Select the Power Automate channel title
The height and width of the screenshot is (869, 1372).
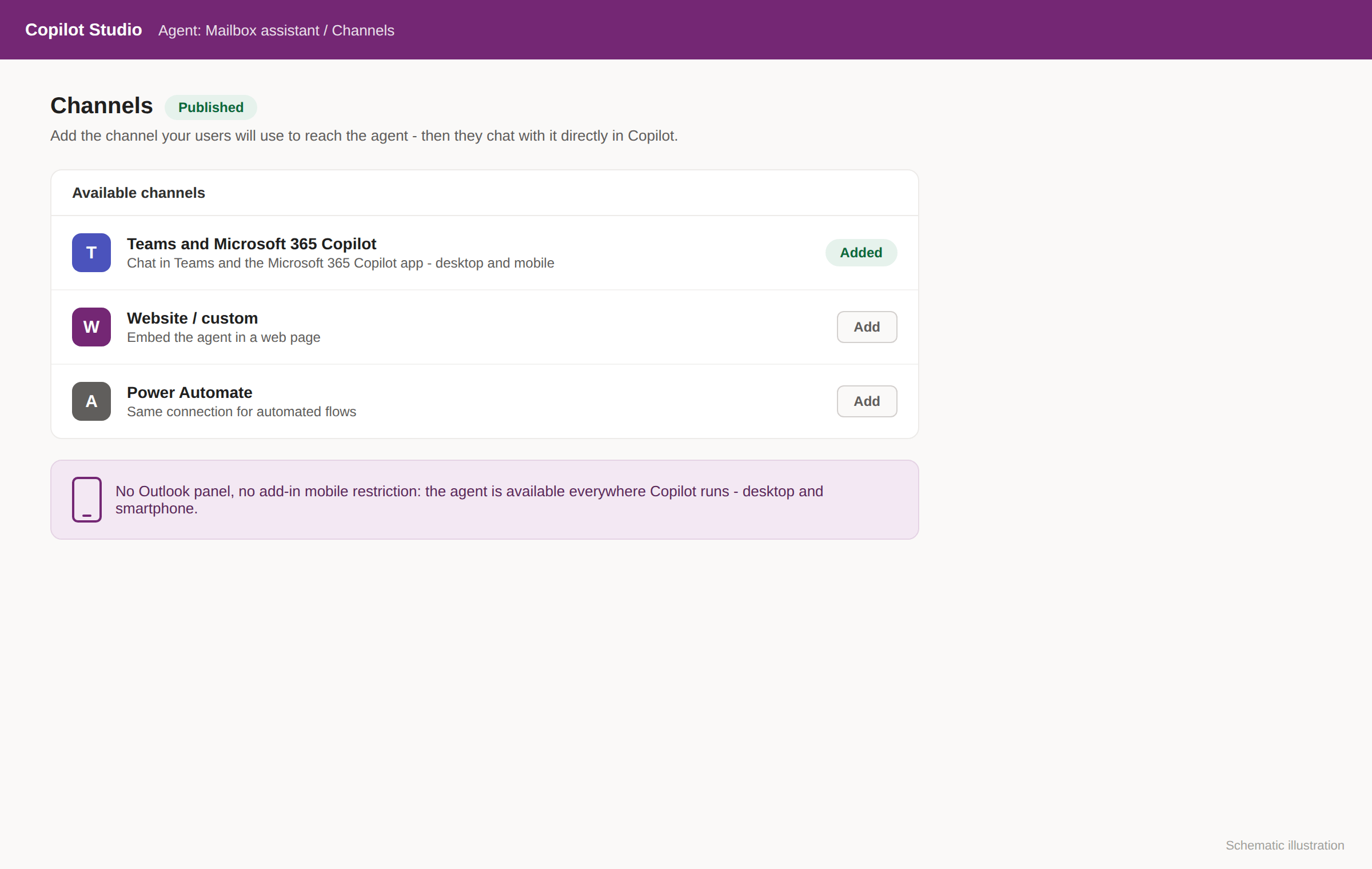tap(189, 393)
